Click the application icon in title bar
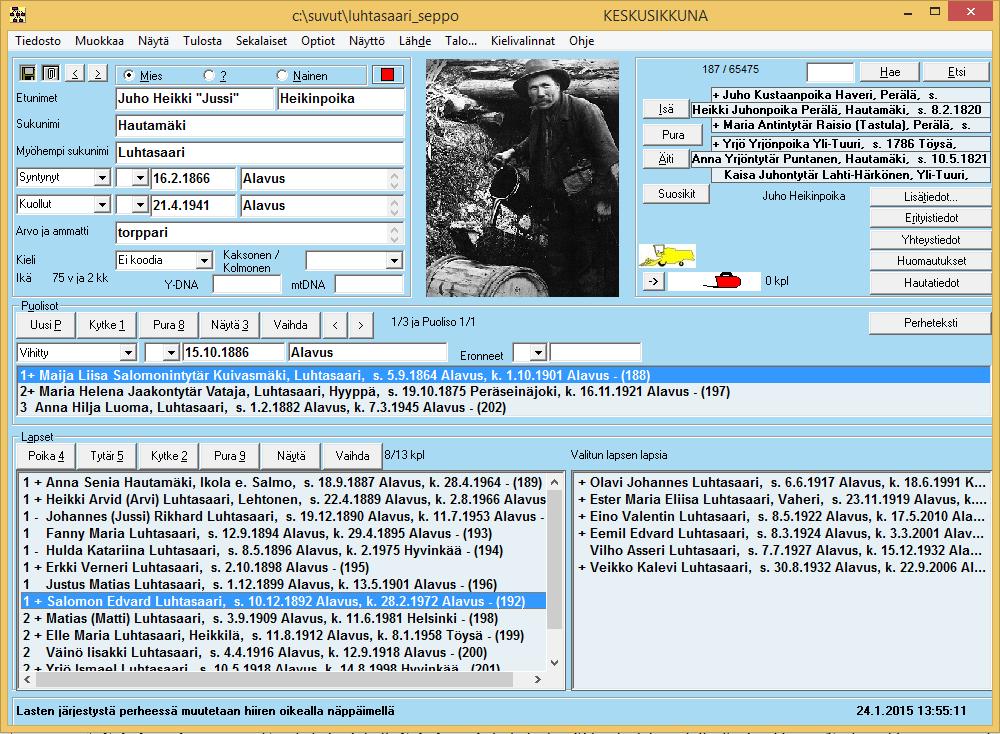Screen dimensions: 1000x734 pyautogui.click(x=18, y=15)
